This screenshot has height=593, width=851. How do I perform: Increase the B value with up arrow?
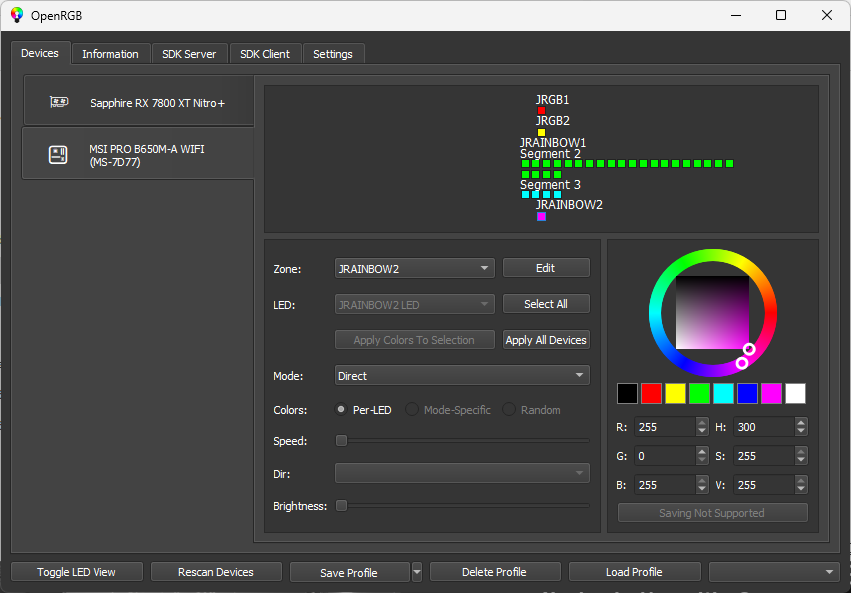point(702,480)
